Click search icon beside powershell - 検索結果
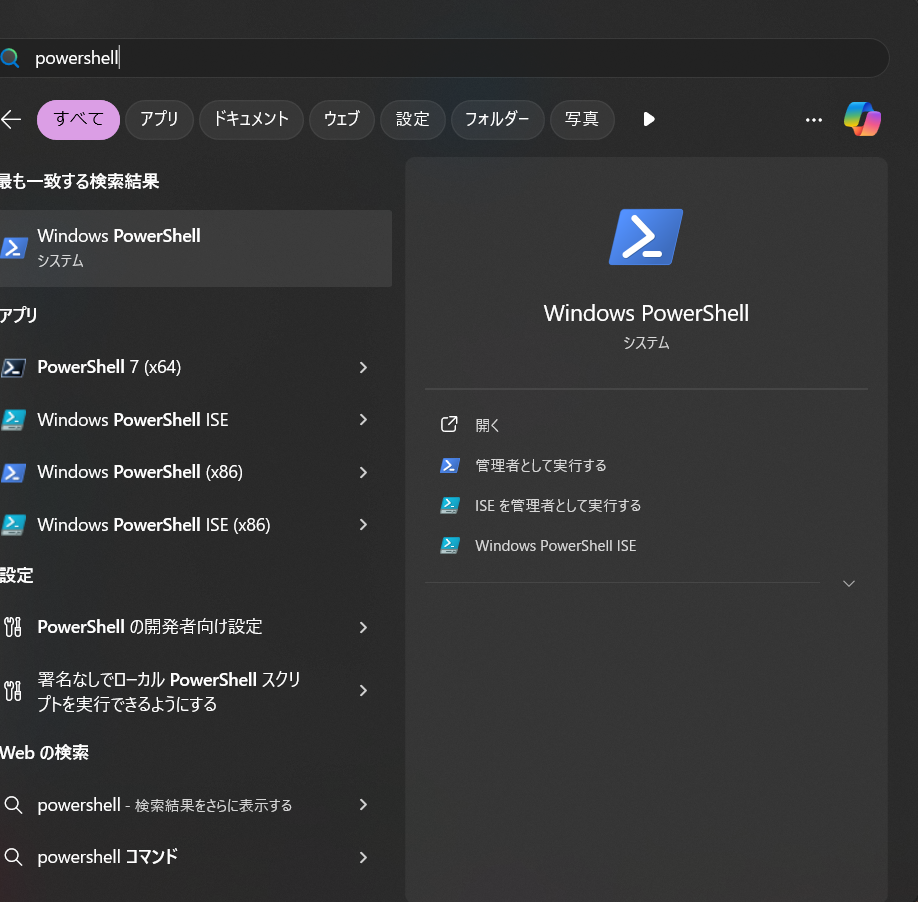 click(13, 805)
